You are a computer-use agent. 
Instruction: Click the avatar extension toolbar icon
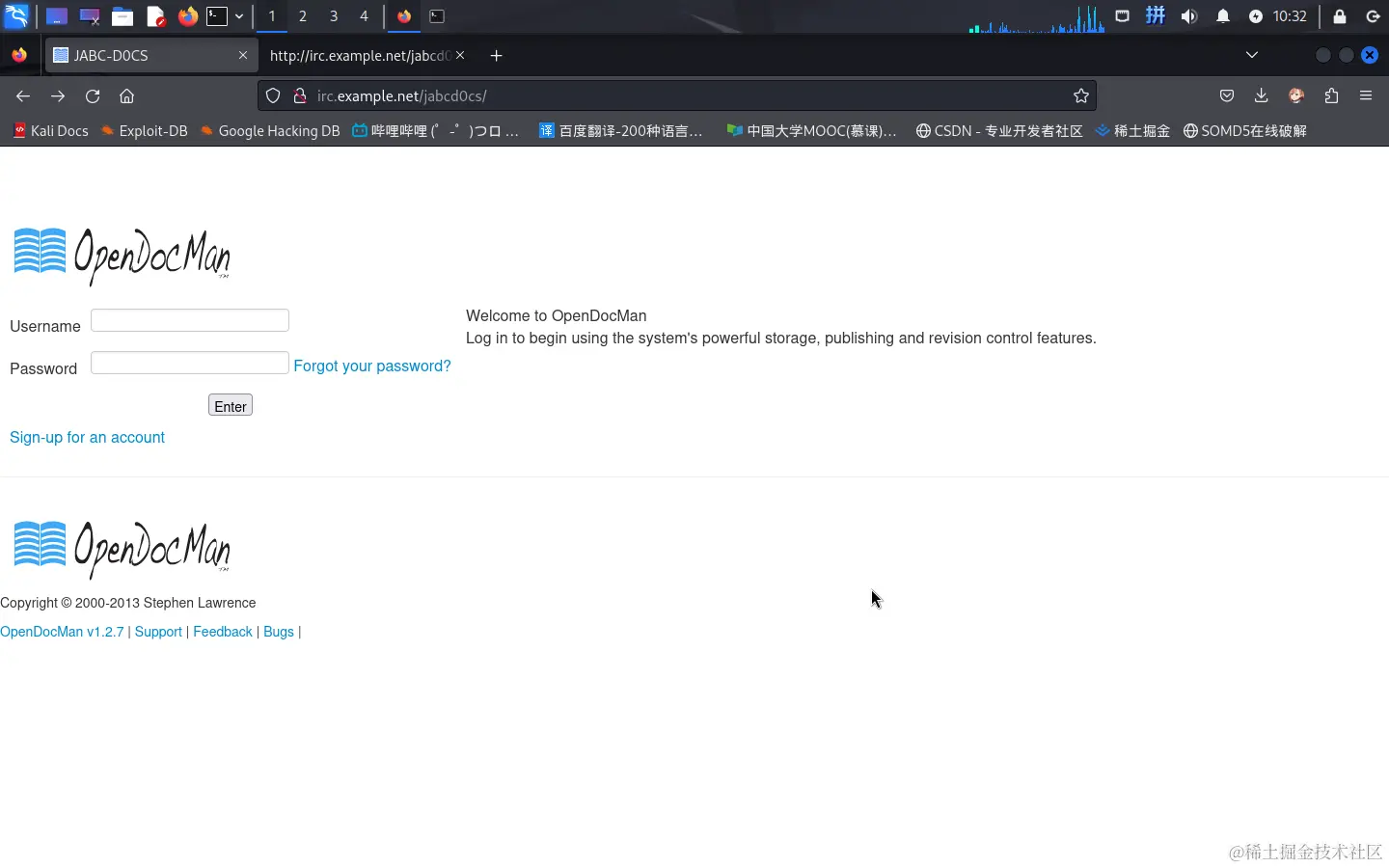1296,96
